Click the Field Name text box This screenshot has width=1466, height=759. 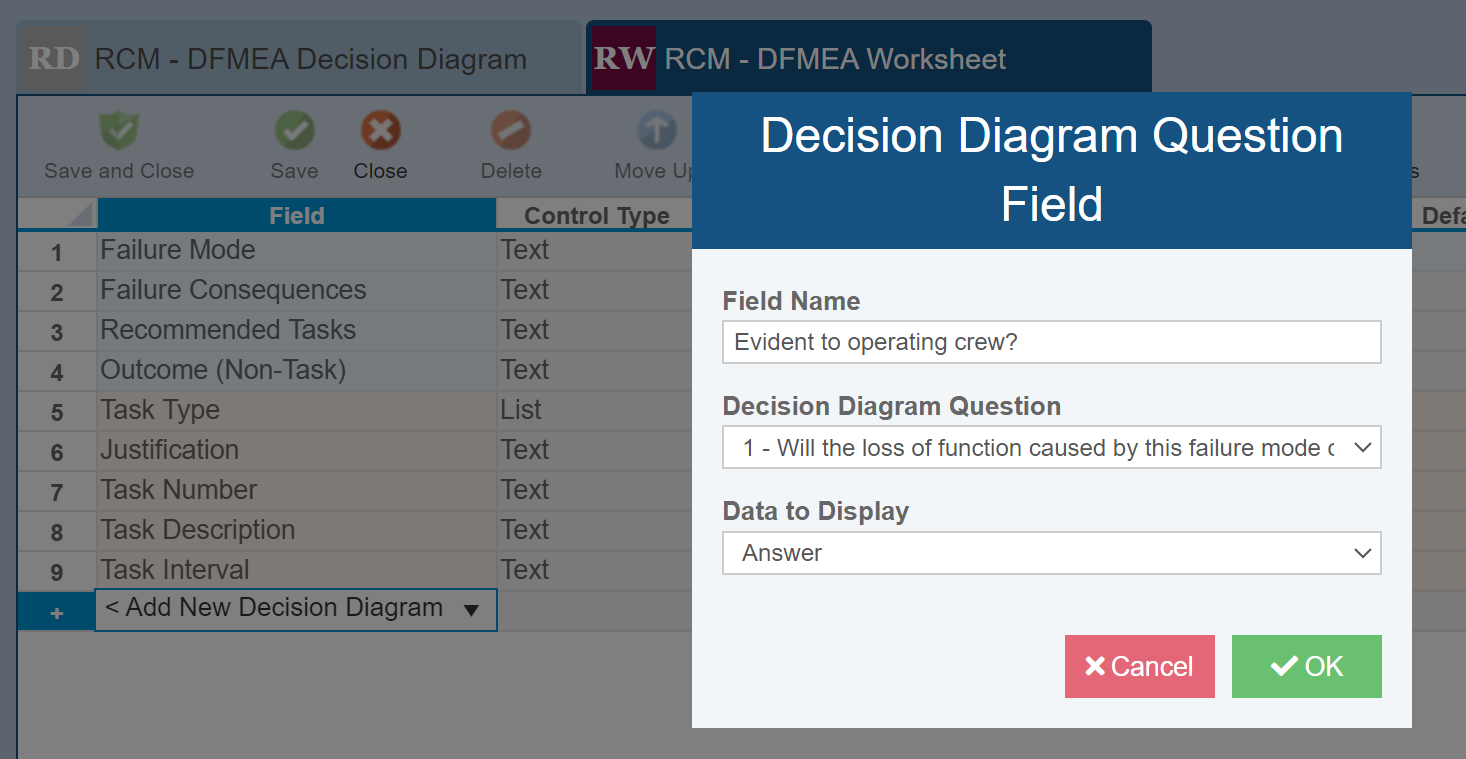pos(1051,342)
